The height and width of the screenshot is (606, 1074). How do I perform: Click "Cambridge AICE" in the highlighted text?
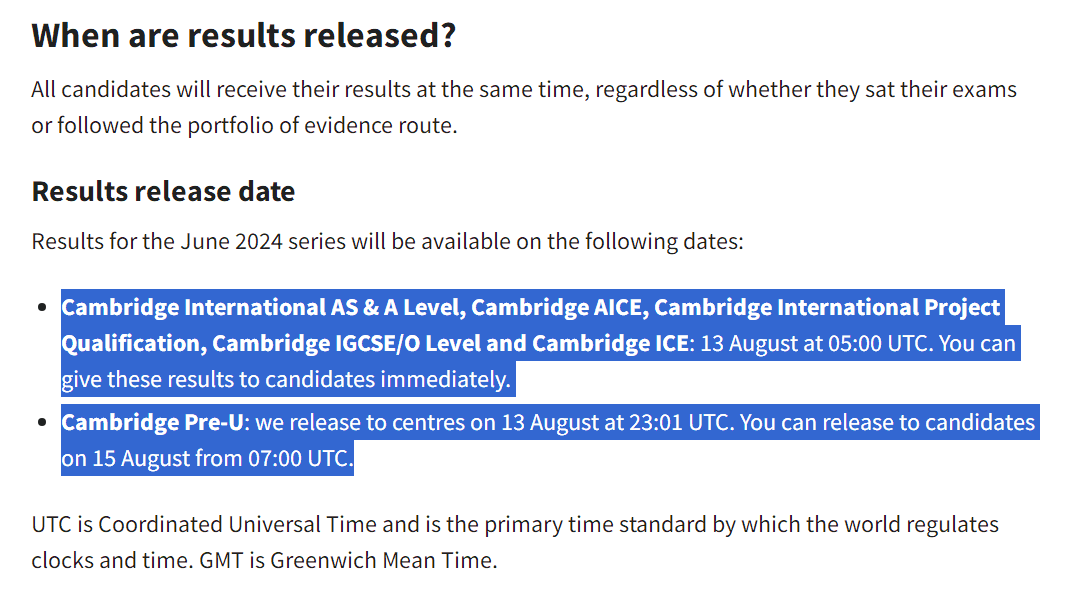pyautogui.click(x=560, y=307)
